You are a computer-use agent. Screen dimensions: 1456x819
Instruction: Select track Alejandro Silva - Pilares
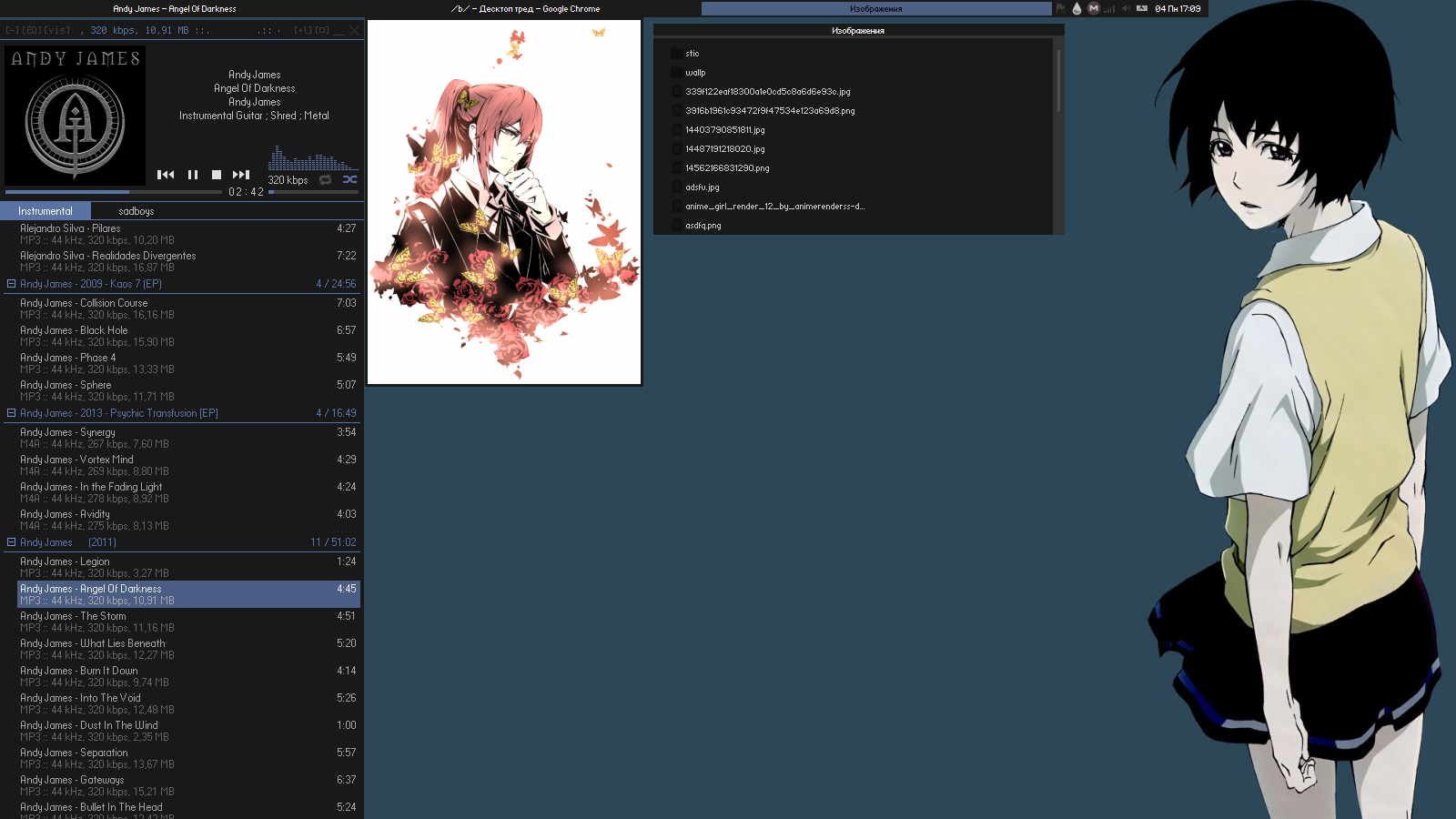tap(188, 234)
